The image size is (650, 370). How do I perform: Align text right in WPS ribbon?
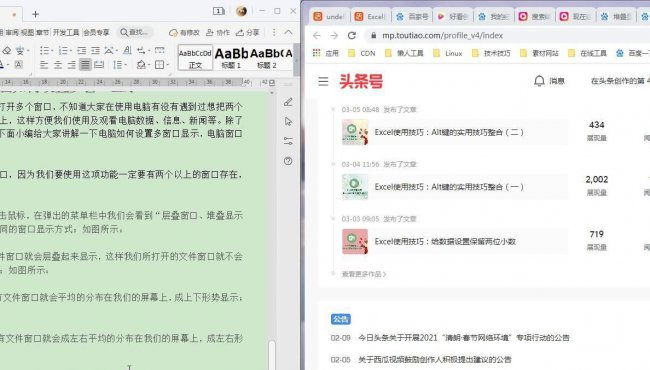[72, 65]
